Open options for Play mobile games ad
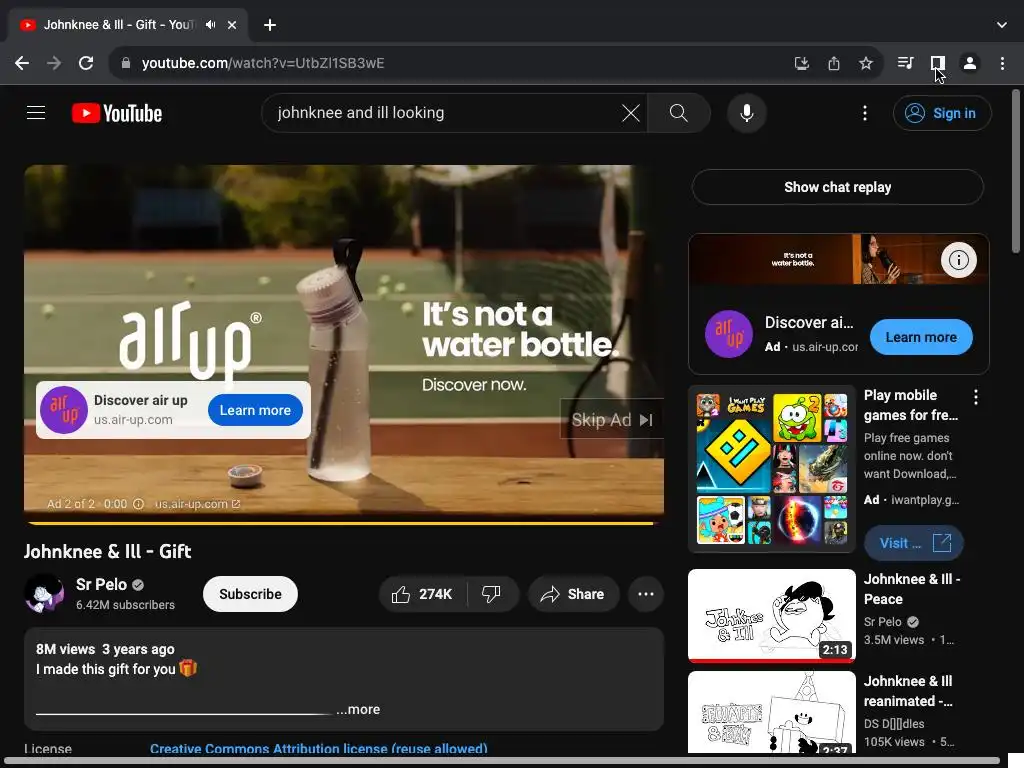The height and width of the screenshot is (768, 1024). (976, 396)
